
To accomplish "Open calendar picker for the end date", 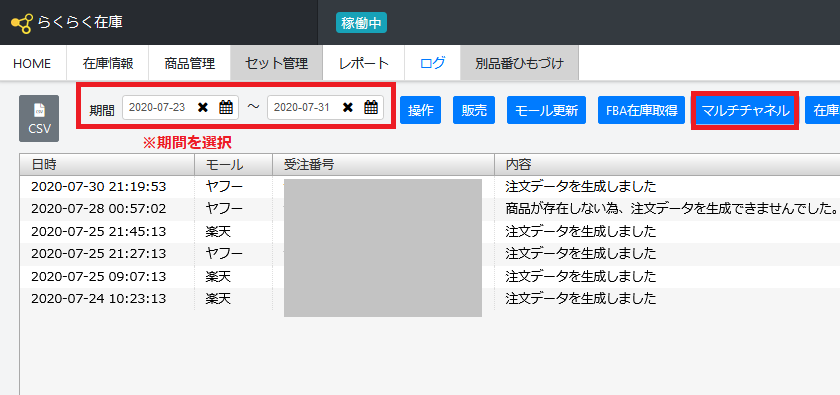I will [x=371, y=107].
